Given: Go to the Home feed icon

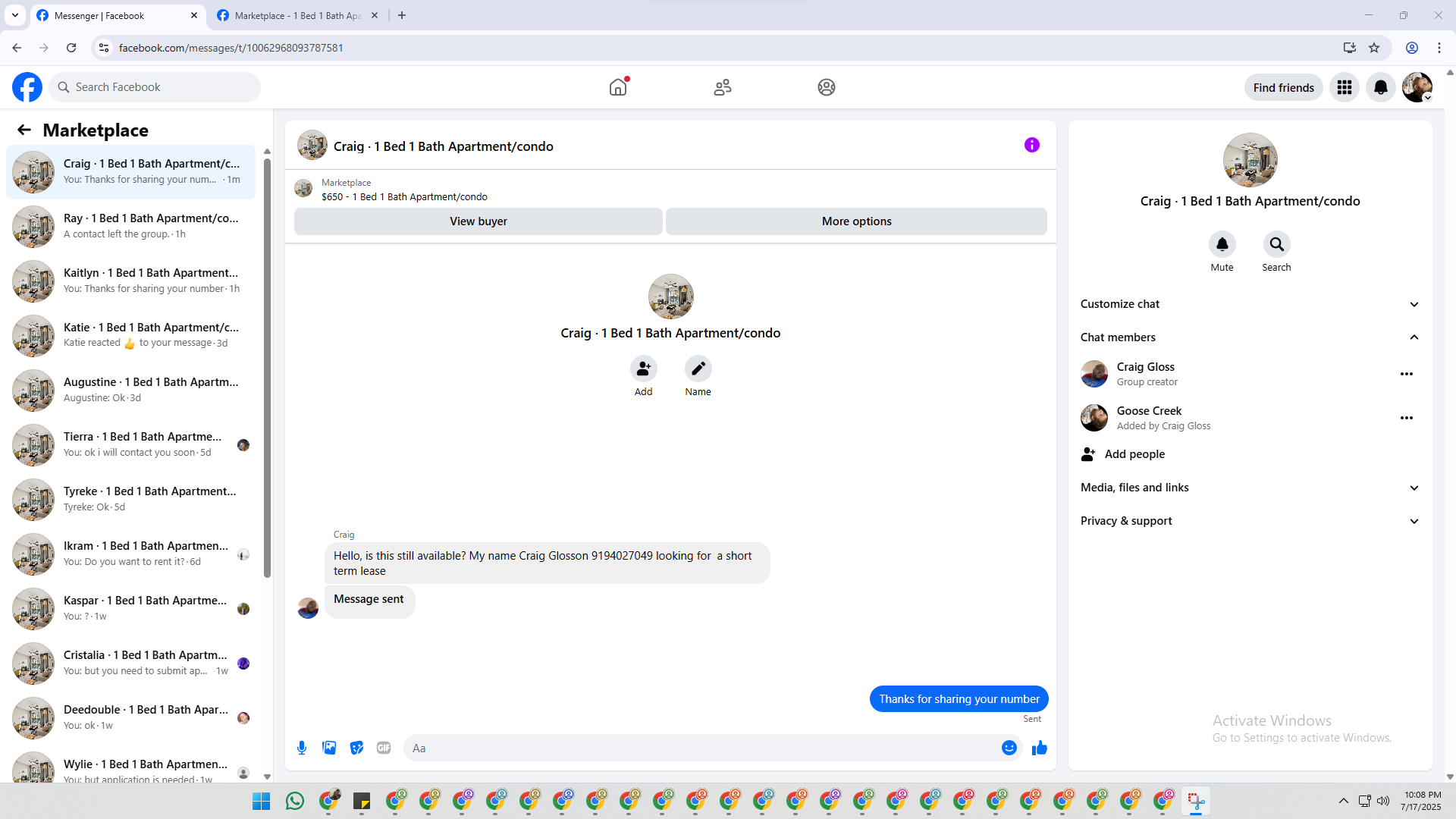Looking at the screenshot, I should (618, 87).
